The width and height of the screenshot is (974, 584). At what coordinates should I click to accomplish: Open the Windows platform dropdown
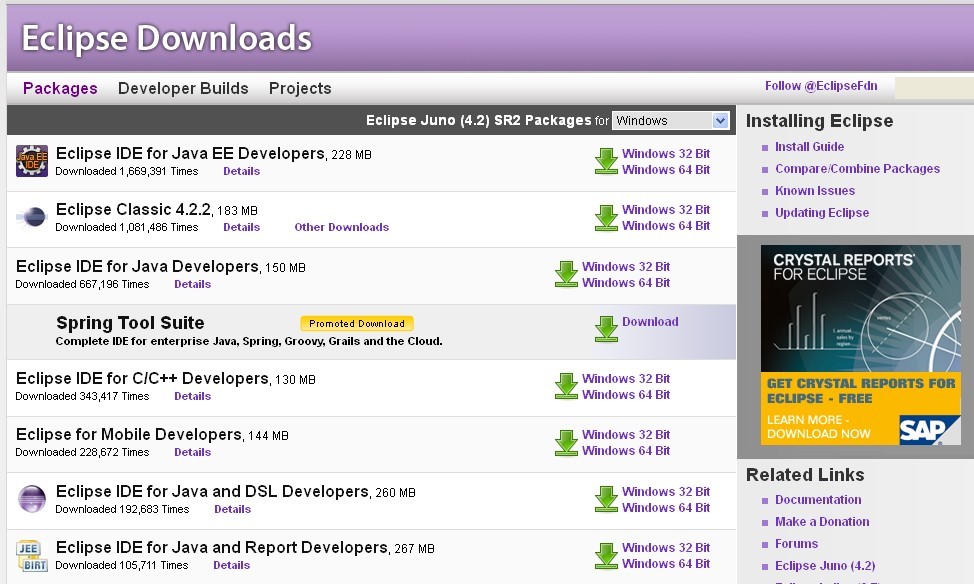click(x=671, y=121)
